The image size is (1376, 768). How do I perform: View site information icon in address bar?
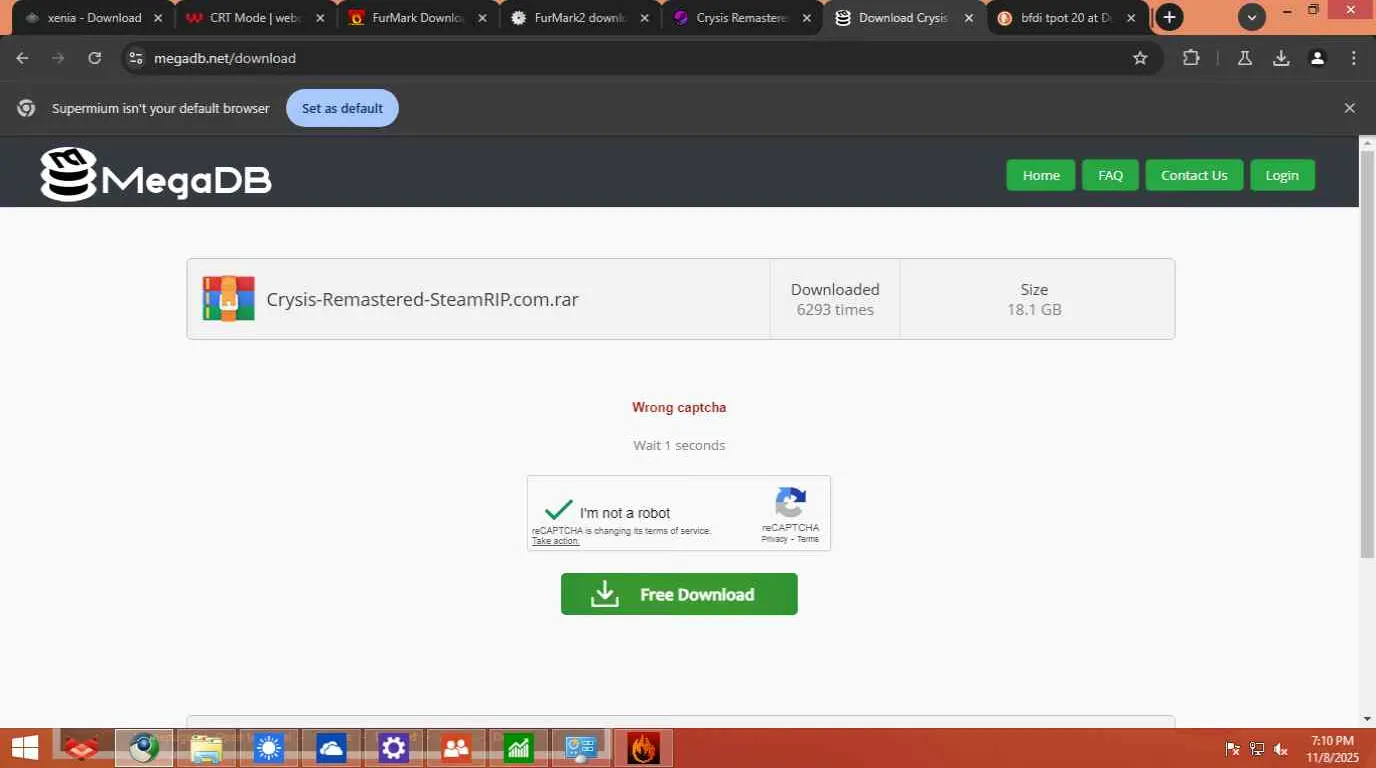click(136, 58)
